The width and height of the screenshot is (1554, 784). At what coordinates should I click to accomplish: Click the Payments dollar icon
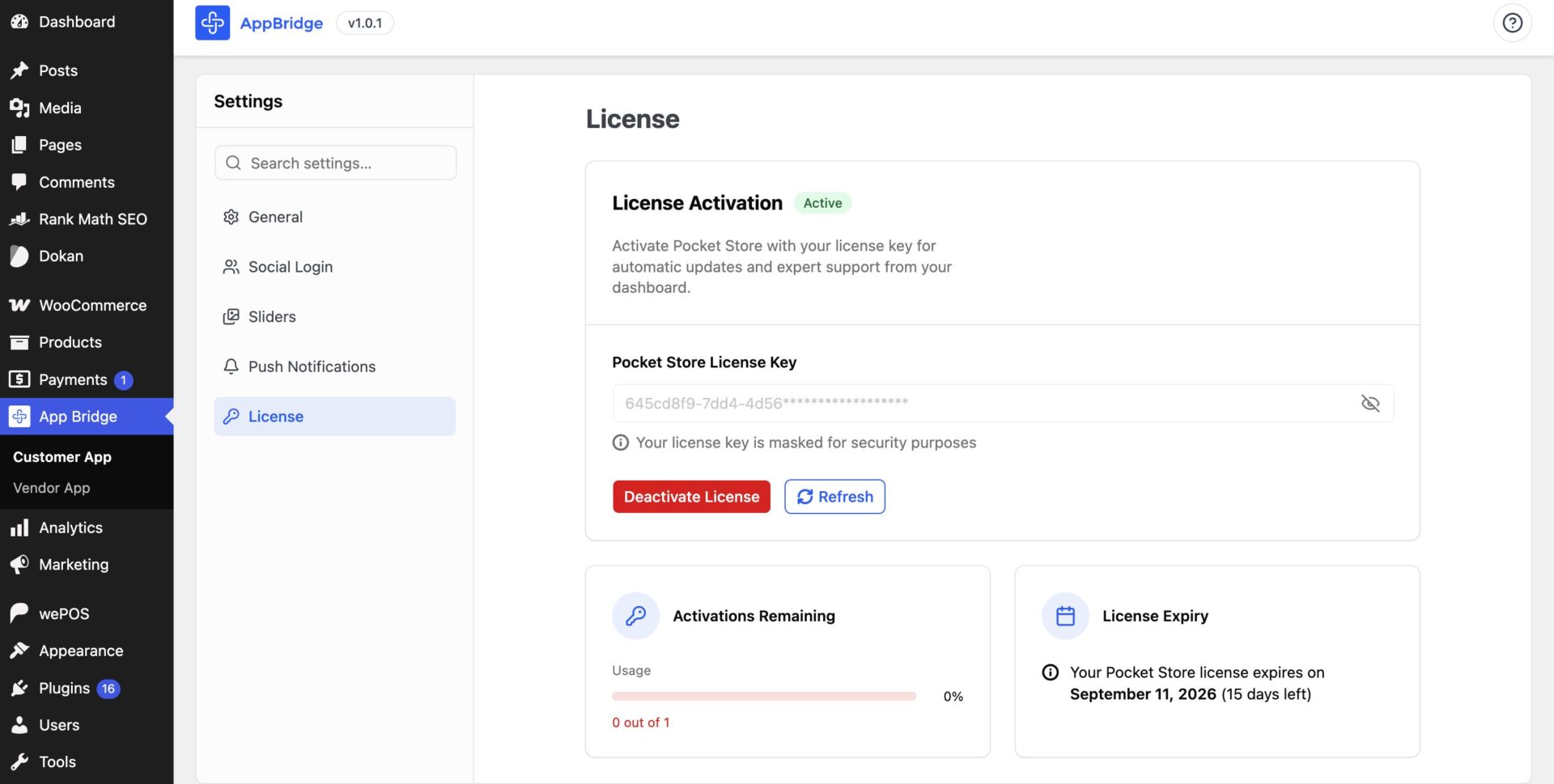(x=19, y=379)
